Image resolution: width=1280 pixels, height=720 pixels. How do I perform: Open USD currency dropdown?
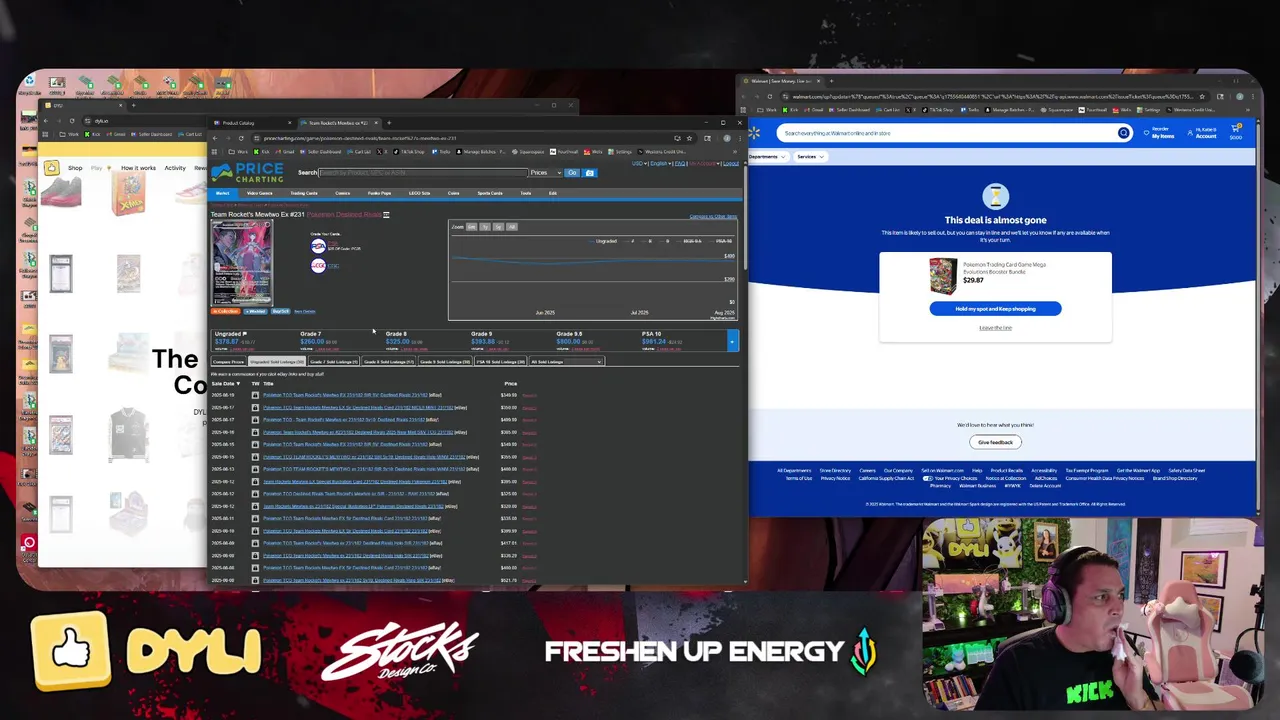(x=638, y=163)
